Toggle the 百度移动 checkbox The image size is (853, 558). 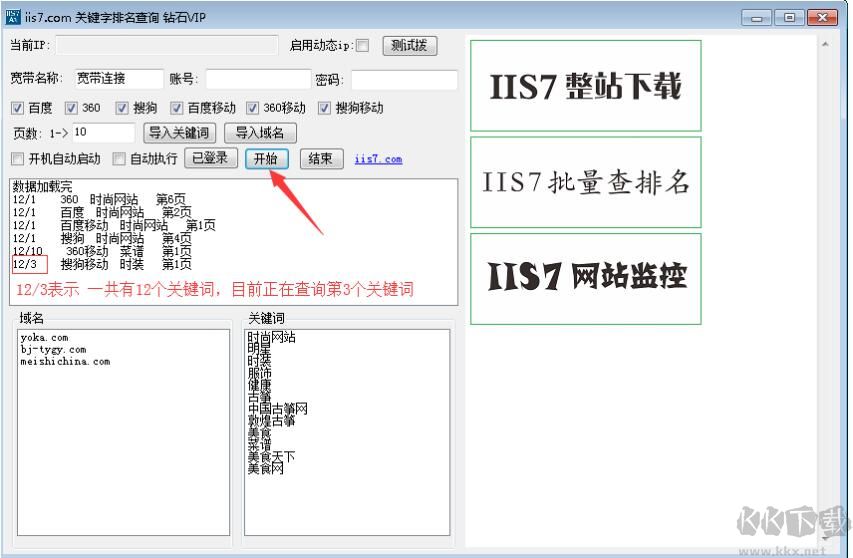(176, 108)
